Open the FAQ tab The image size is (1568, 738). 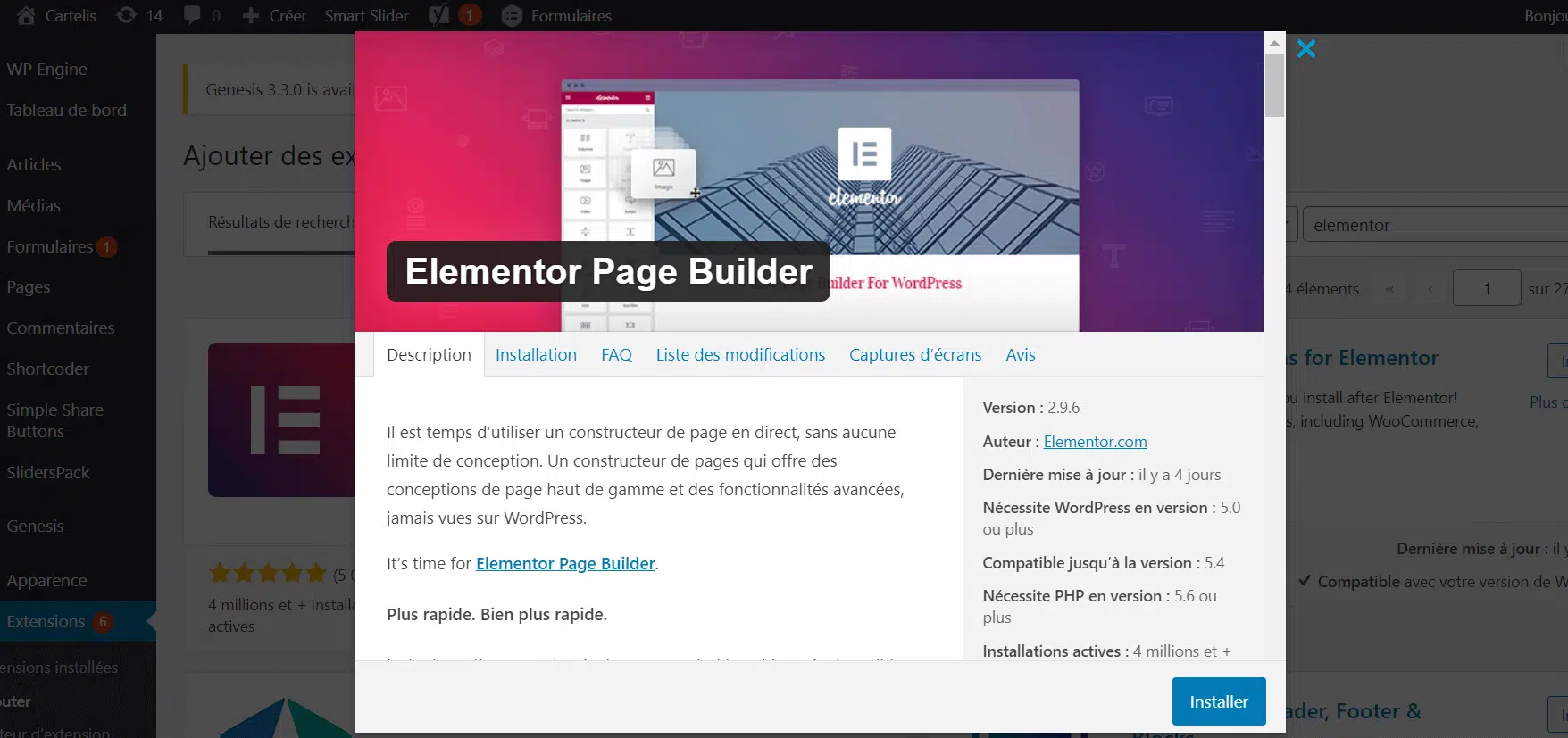point(616,354)
